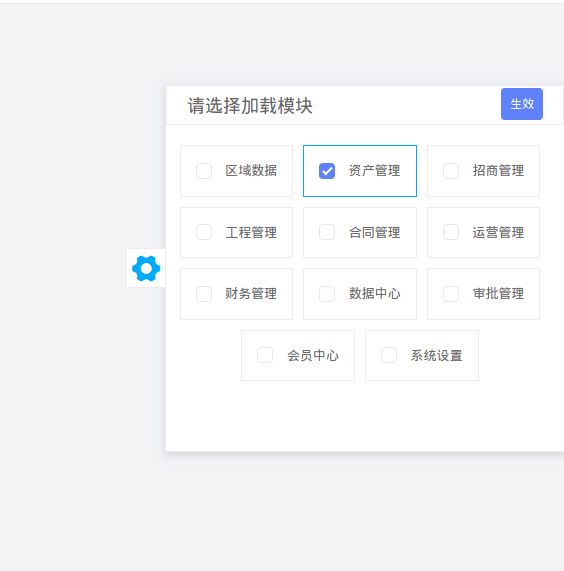The height and width of the screenshot is (571, 564).
Task: Click the 数据中心 label text
Action: pyautogui.click(x=375, y=294)
